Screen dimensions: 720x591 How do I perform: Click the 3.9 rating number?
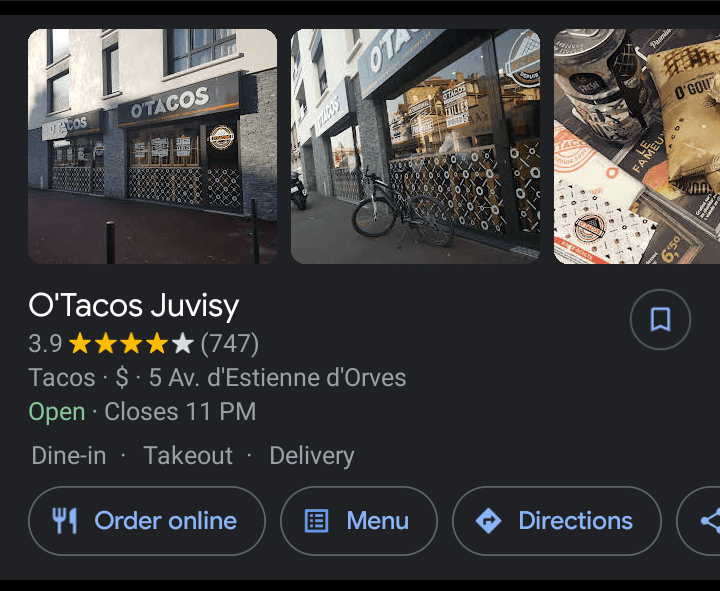pyautogui.click(x=45, y=343)
